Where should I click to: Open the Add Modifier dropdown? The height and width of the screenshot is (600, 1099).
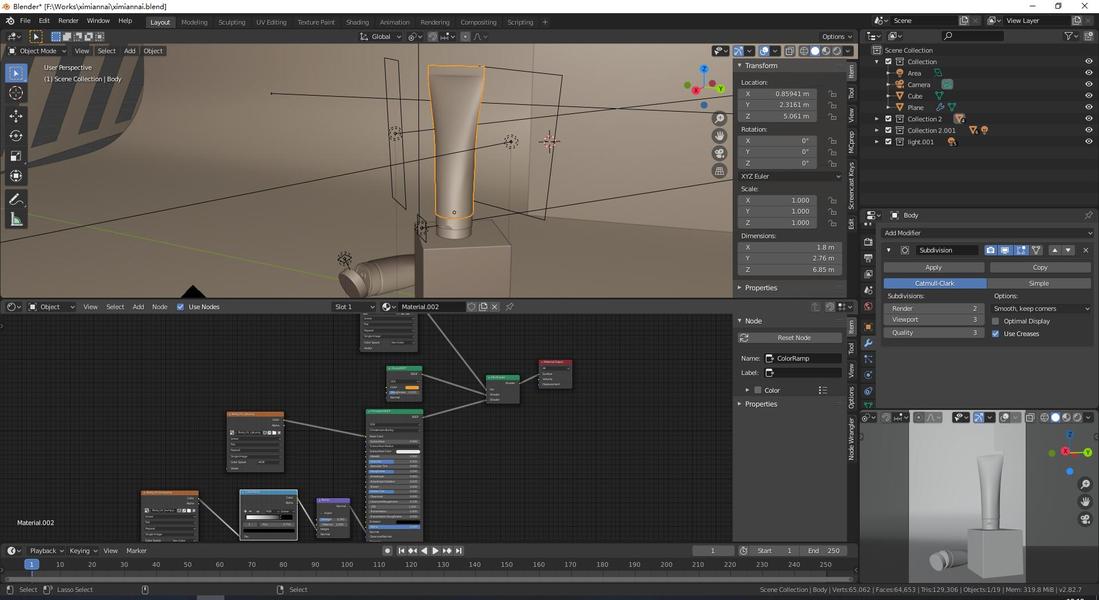(986, 233)
